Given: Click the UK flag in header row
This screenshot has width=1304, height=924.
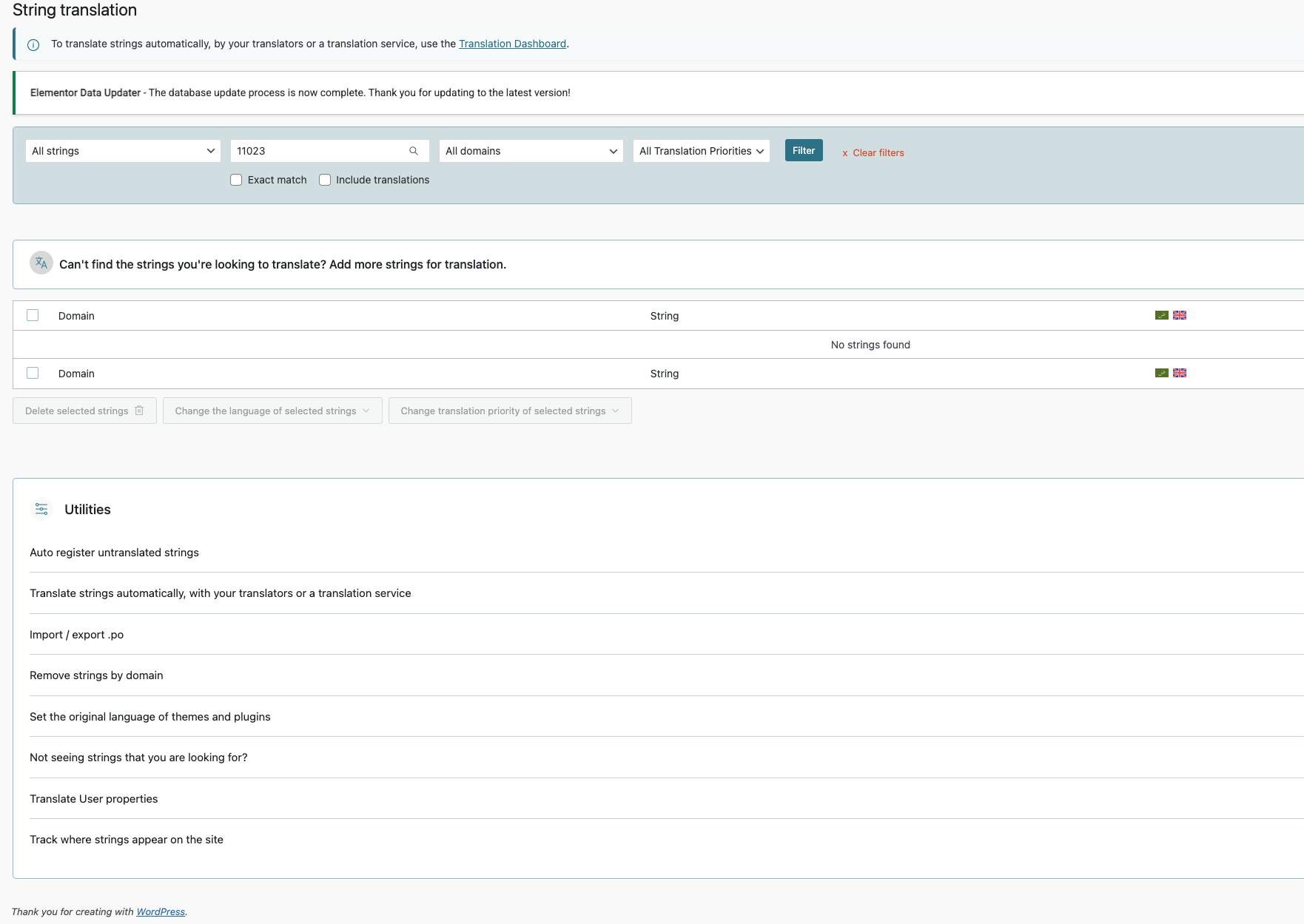Looking at the screenshot, I should 1180,315.
